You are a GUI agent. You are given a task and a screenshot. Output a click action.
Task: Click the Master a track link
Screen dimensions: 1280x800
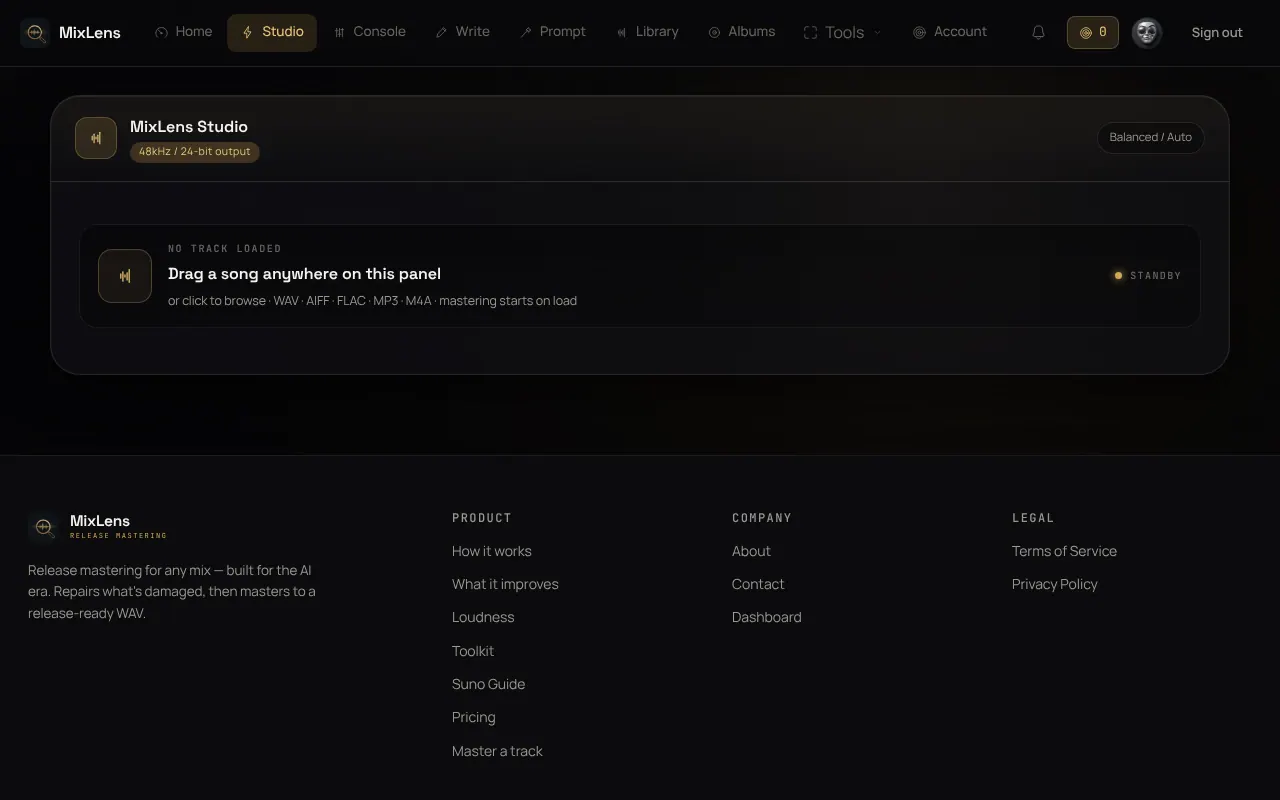[x=497, y=751]
